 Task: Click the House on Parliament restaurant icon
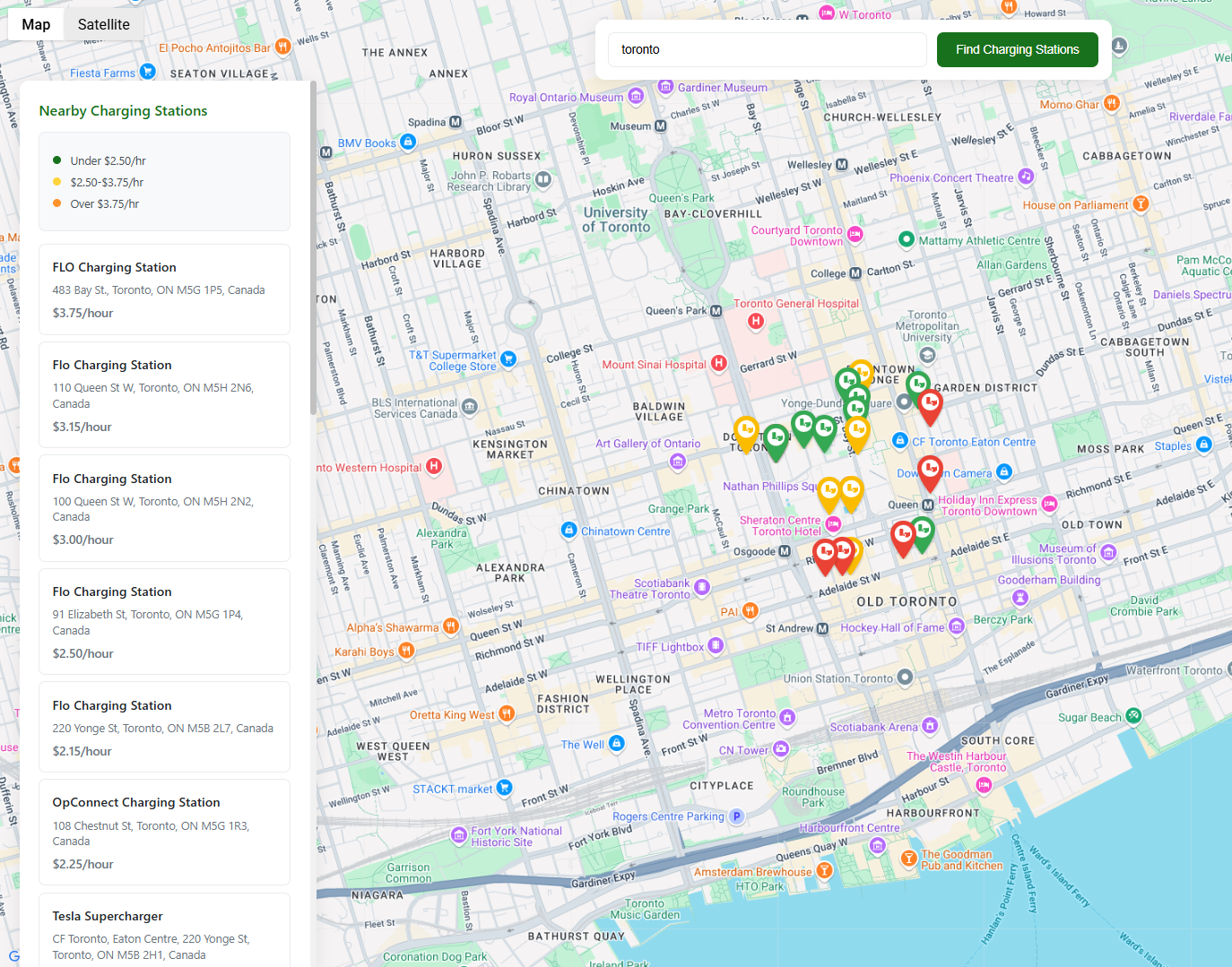[1141, 203]
